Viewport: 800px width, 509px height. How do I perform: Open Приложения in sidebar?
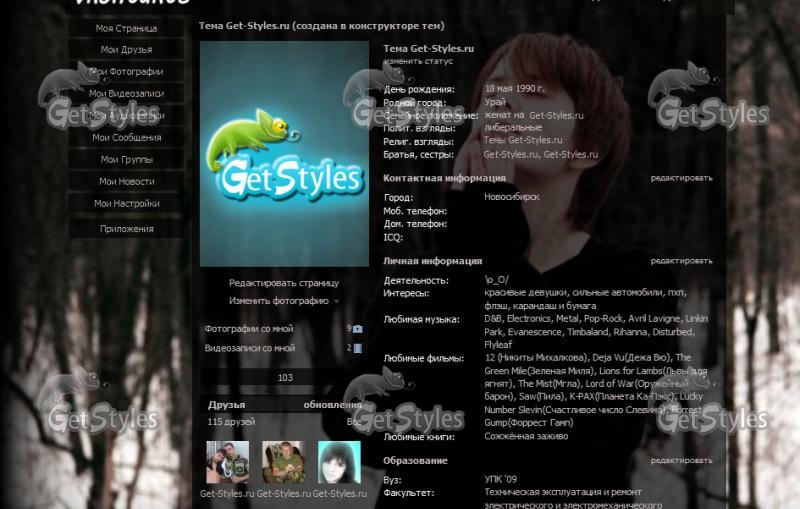(126, 229)
